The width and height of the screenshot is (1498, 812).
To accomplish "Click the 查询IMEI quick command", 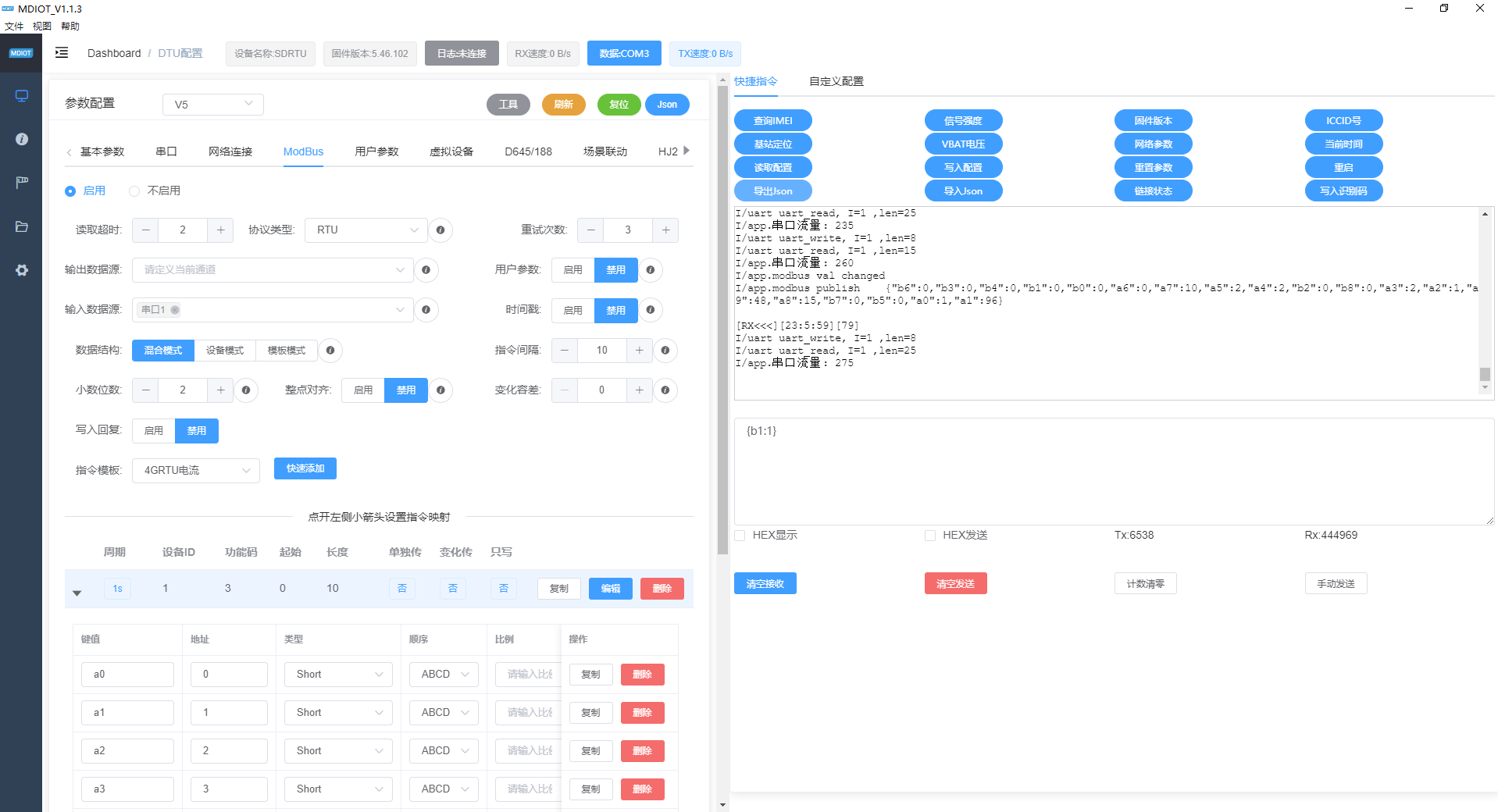I will tap(773, 121).
